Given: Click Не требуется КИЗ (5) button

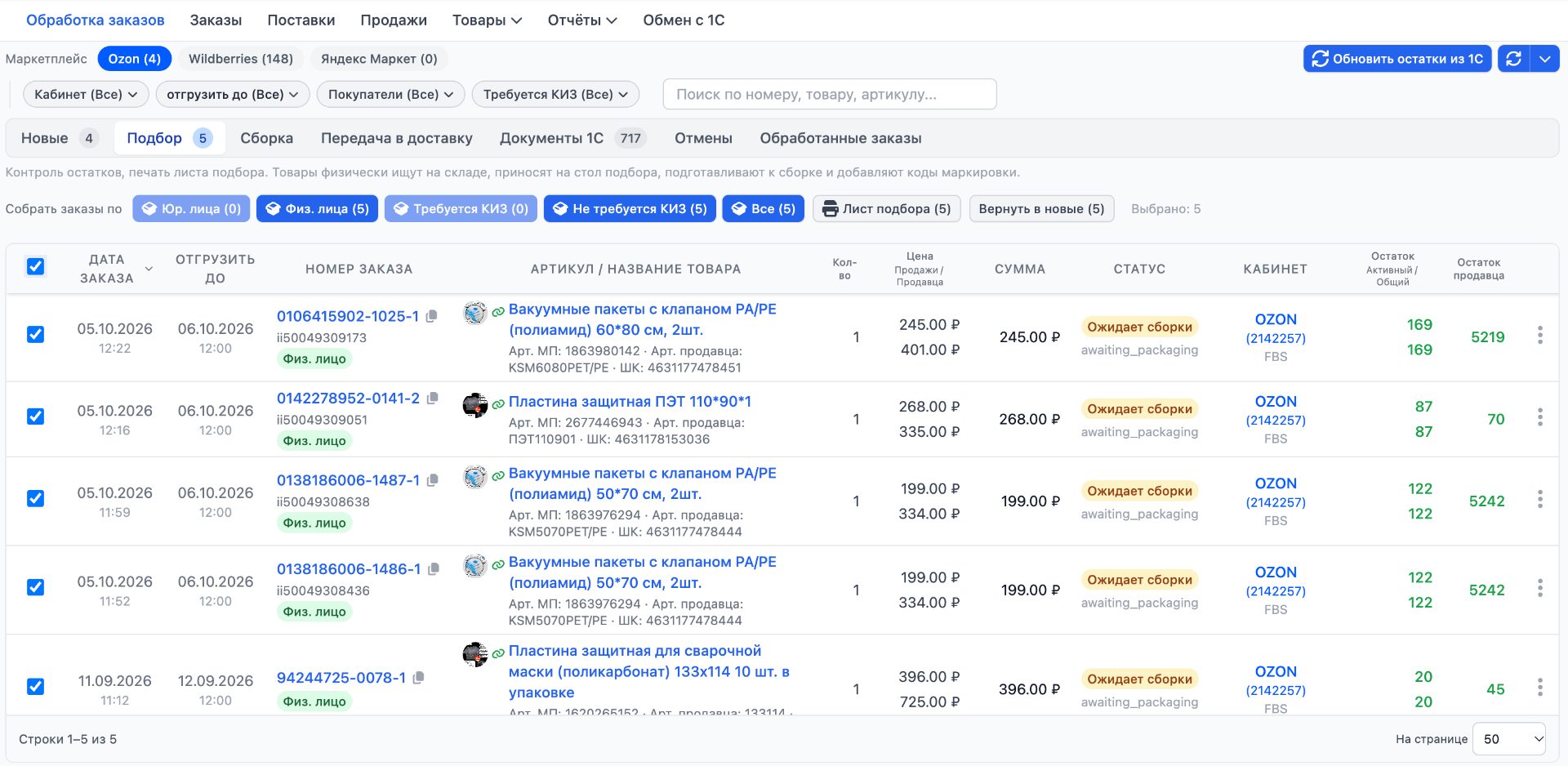Looking at the screenshot, I should coord(630,209).
